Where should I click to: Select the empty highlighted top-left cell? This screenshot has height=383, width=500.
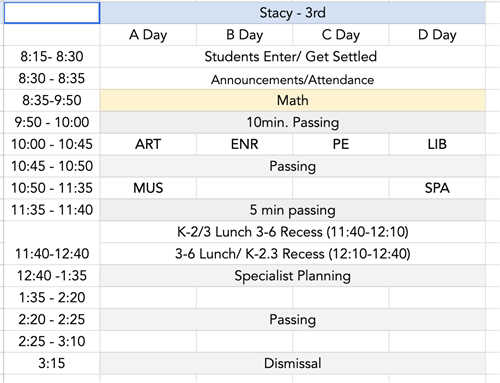(x=52, y=13)
